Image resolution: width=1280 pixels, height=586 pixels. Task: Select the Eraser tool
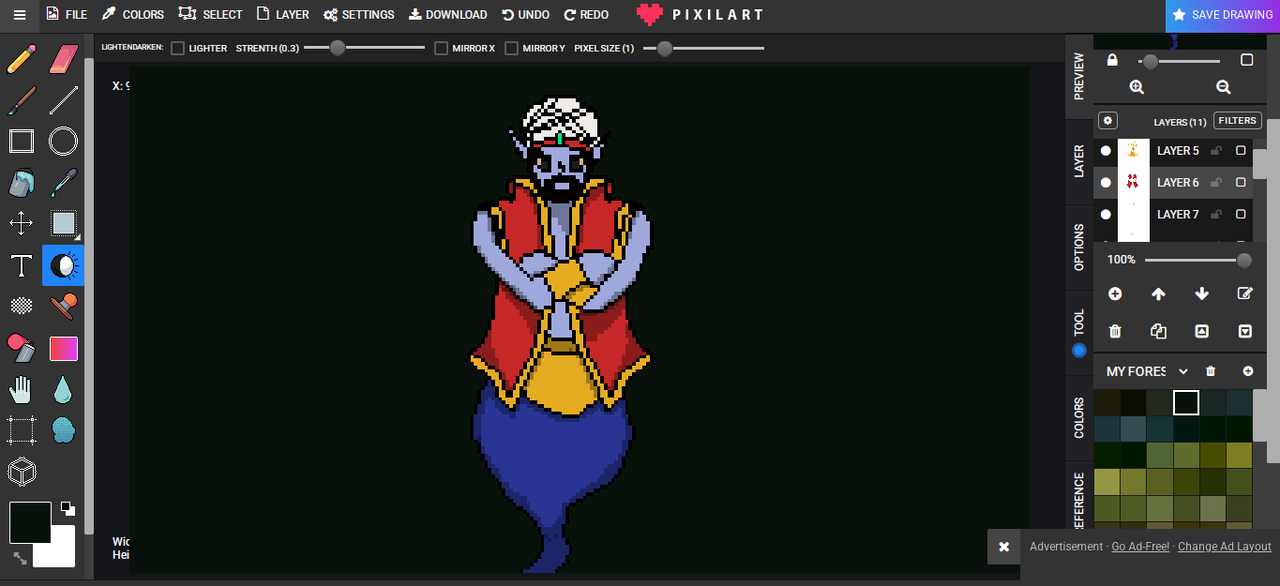point(63,59)
